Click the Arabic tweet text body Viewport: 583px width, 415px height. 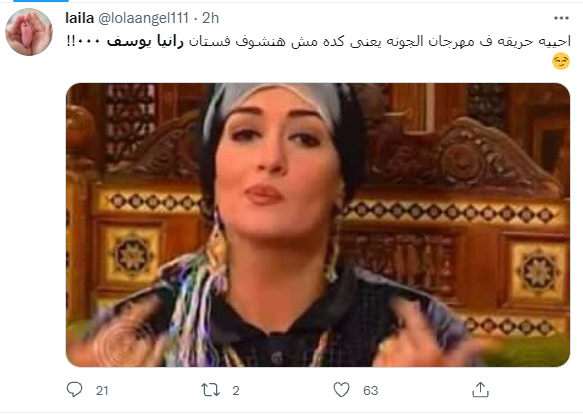[318, 41]
